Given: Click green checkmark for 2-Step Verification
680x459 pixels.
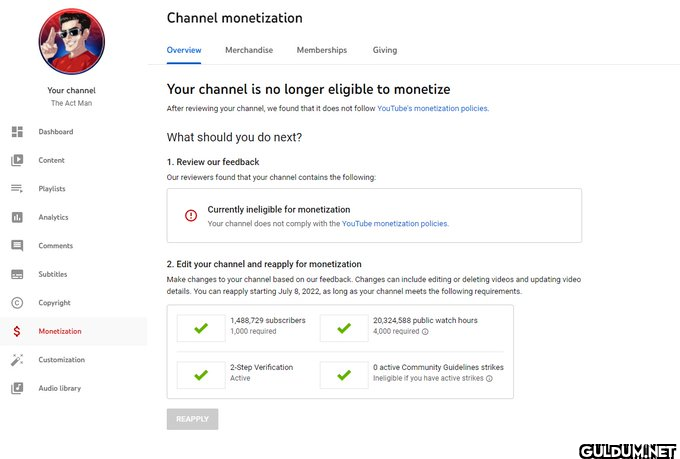Looking at the screenshot, I should tap(201, 375).
